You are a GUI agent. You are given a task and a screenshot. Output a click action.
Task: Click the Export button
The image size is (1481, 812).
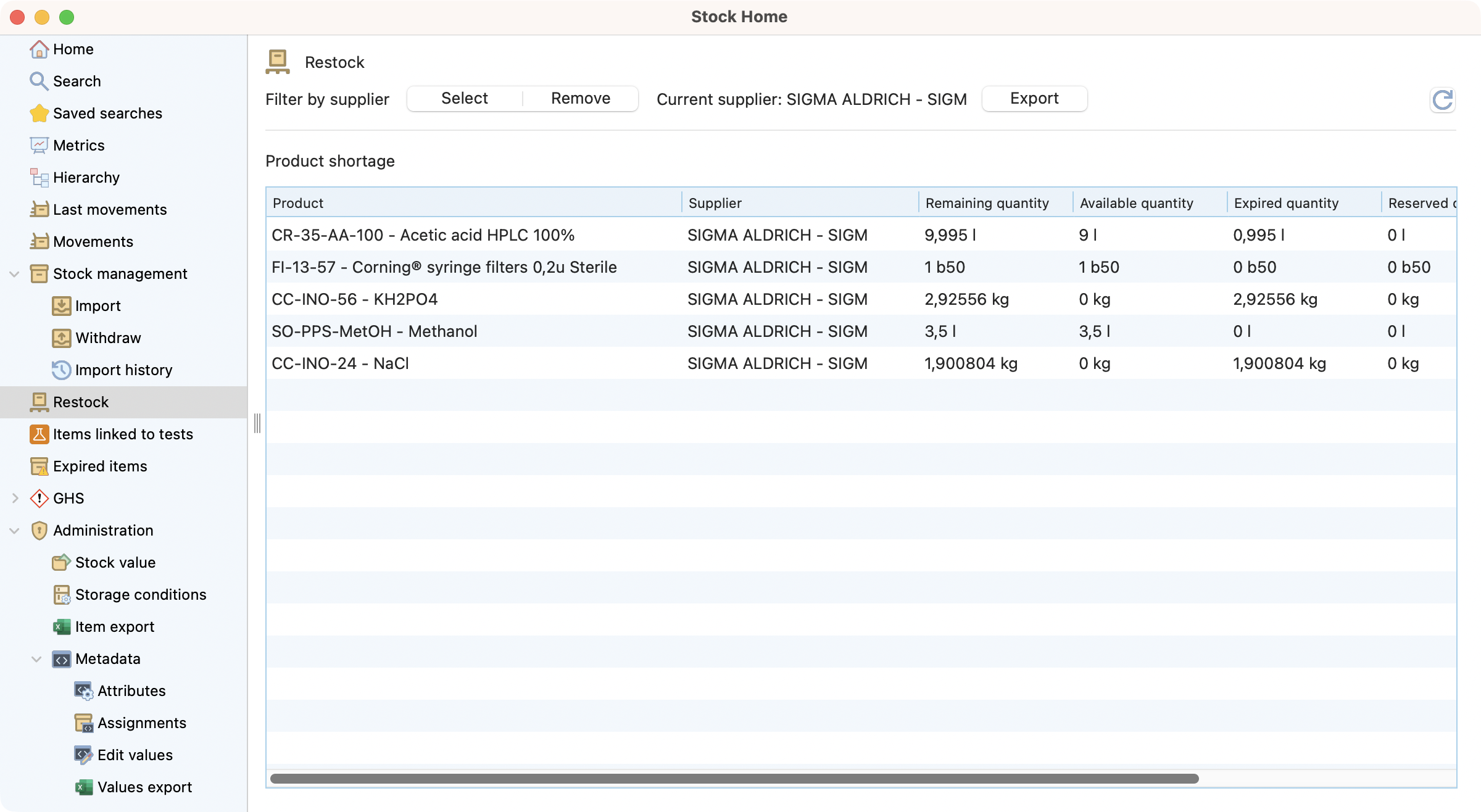point(1034,99)
